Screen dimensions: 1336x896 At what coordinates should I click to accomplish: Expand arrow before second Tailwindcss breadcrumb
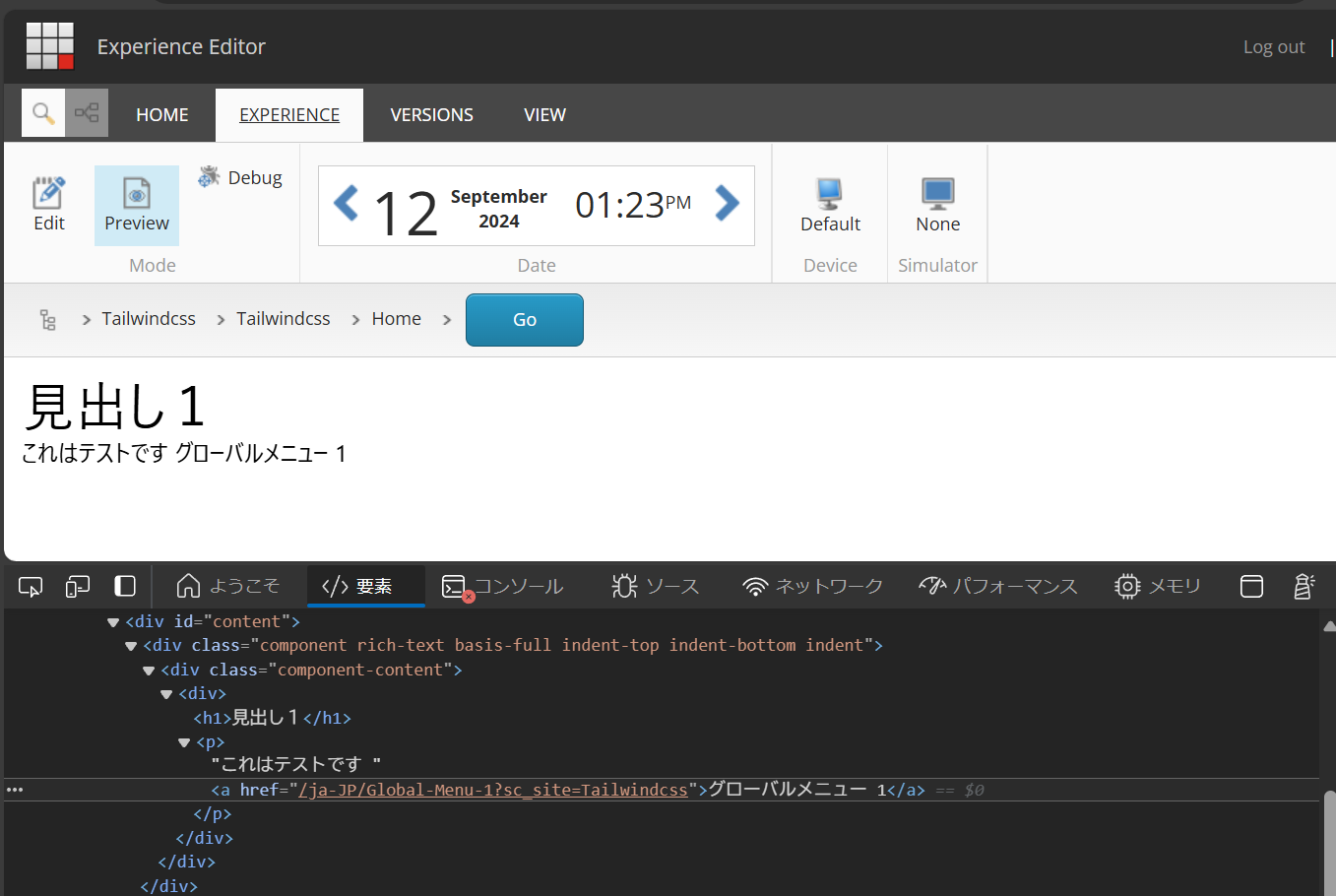221,320
